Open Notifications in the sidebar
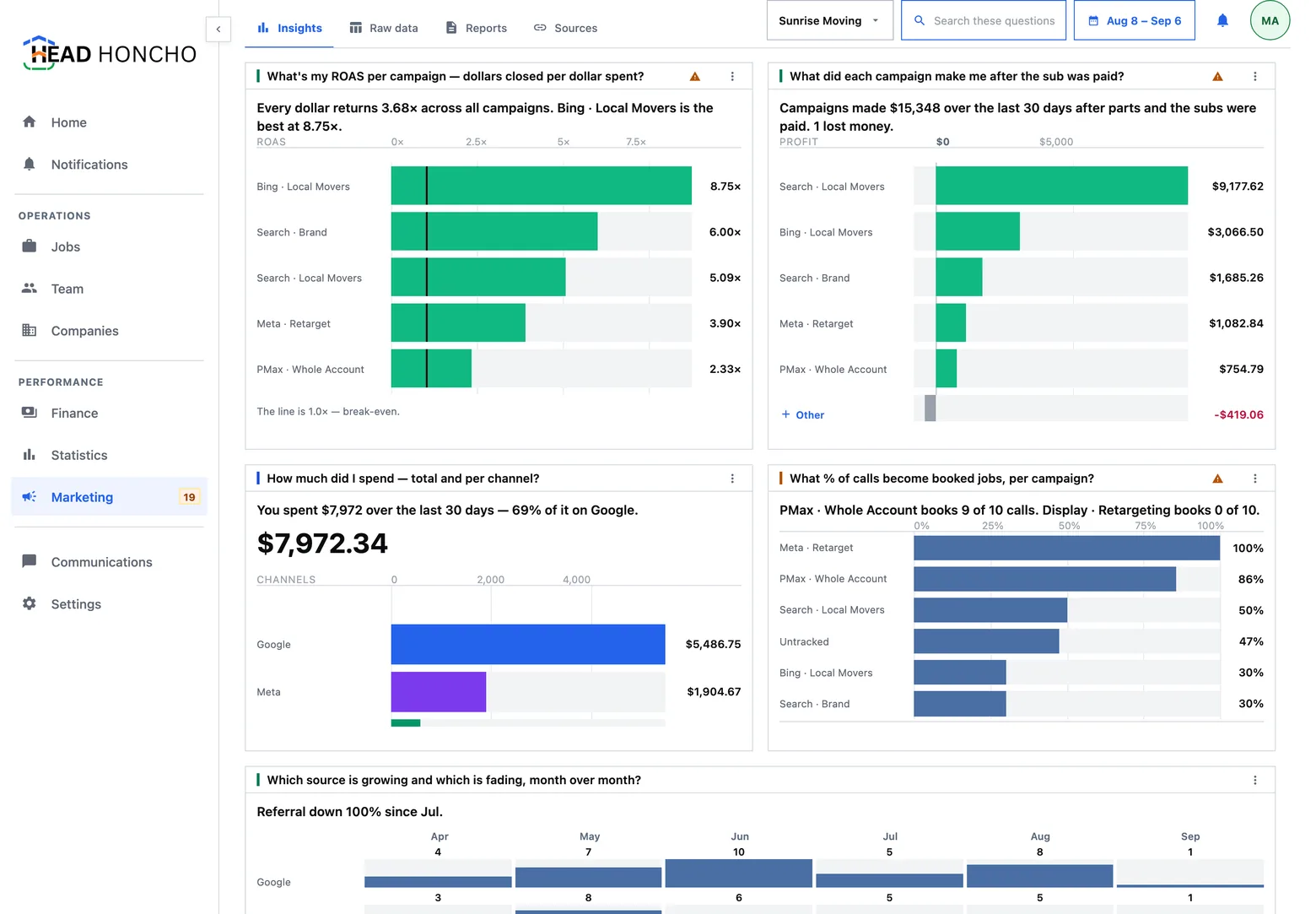This screenshot has width=1316, height=914. click(109, 165)
